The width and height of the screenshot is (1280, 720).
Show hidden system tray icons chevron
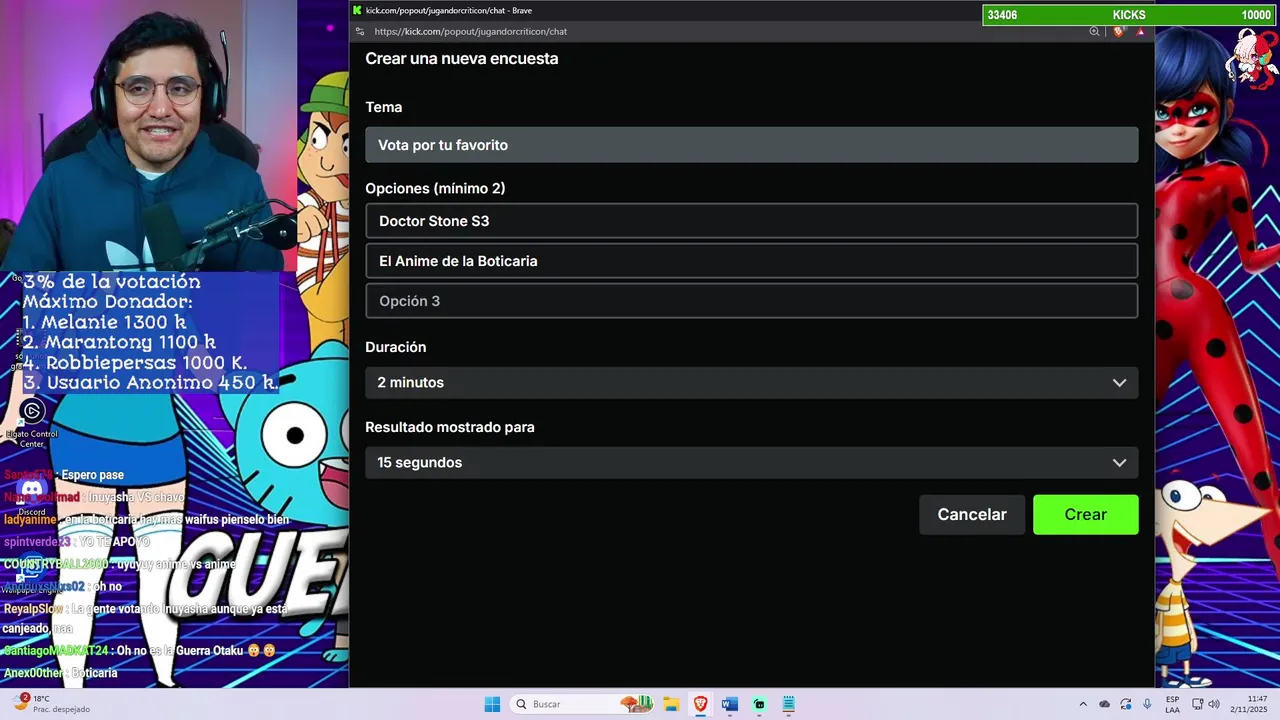1082,704
